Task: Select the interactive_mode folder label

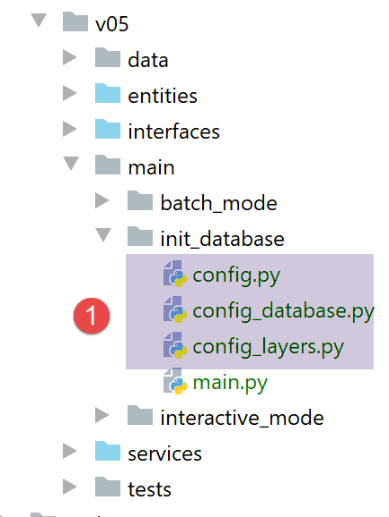Action: click(x=242, y=418)
